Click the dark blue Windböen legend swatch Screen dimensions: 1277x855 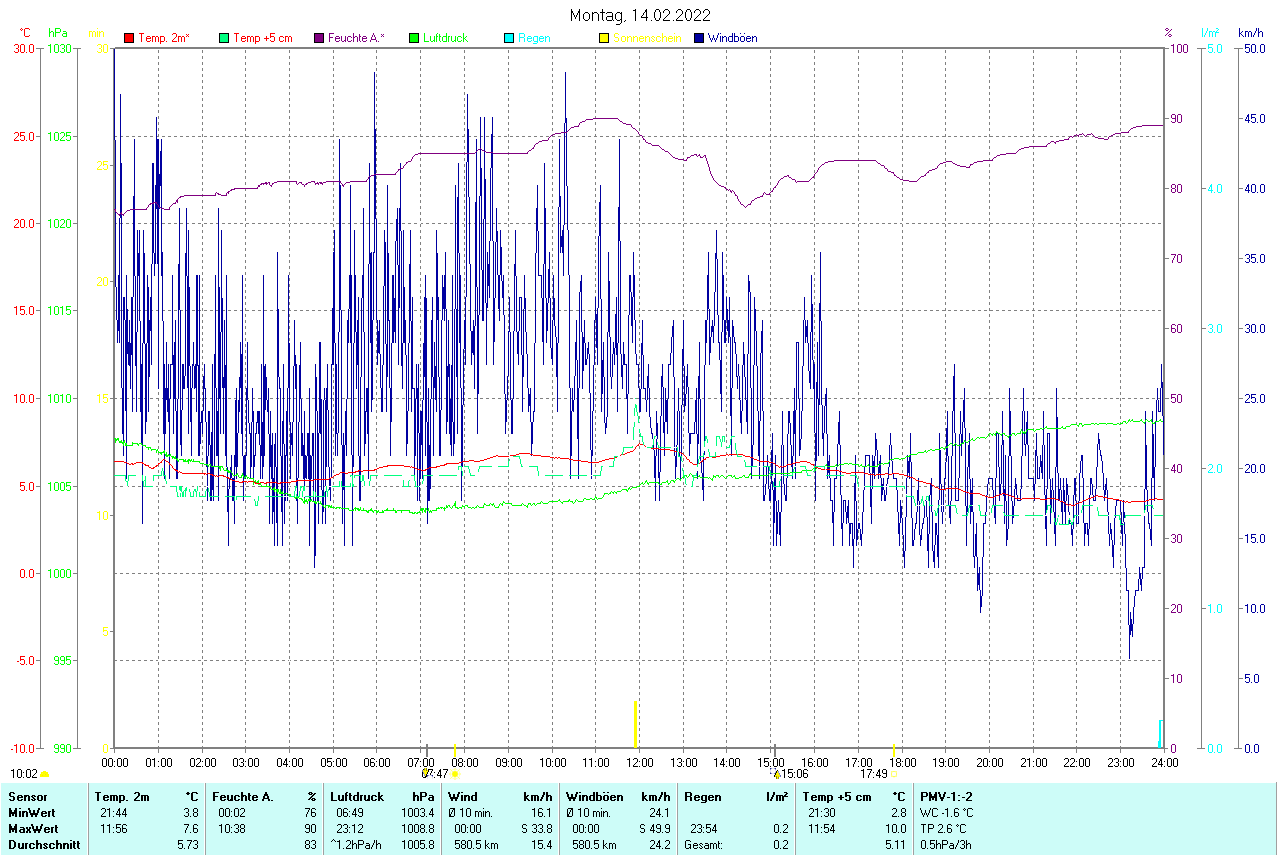(698, 38)
